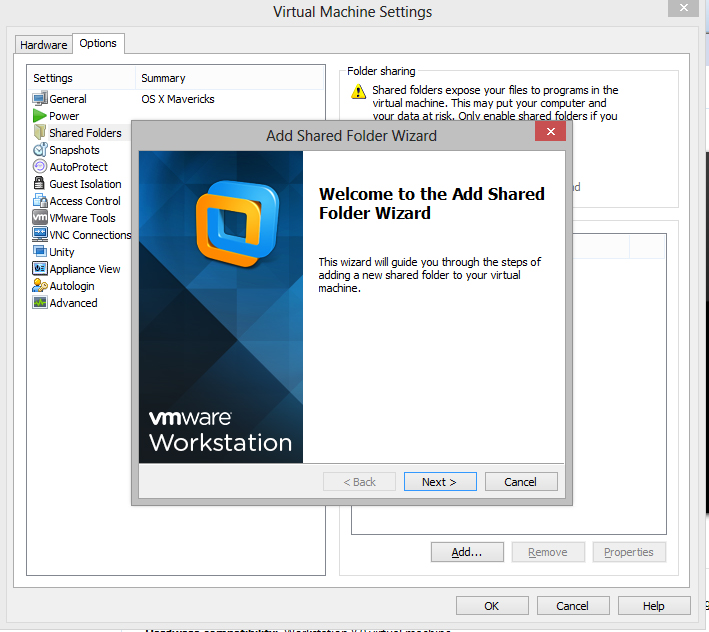The width and height of the screenshot is (709, 632).
Task: Open Help in Virtual Machine Settings
Action: click(654, 606)
